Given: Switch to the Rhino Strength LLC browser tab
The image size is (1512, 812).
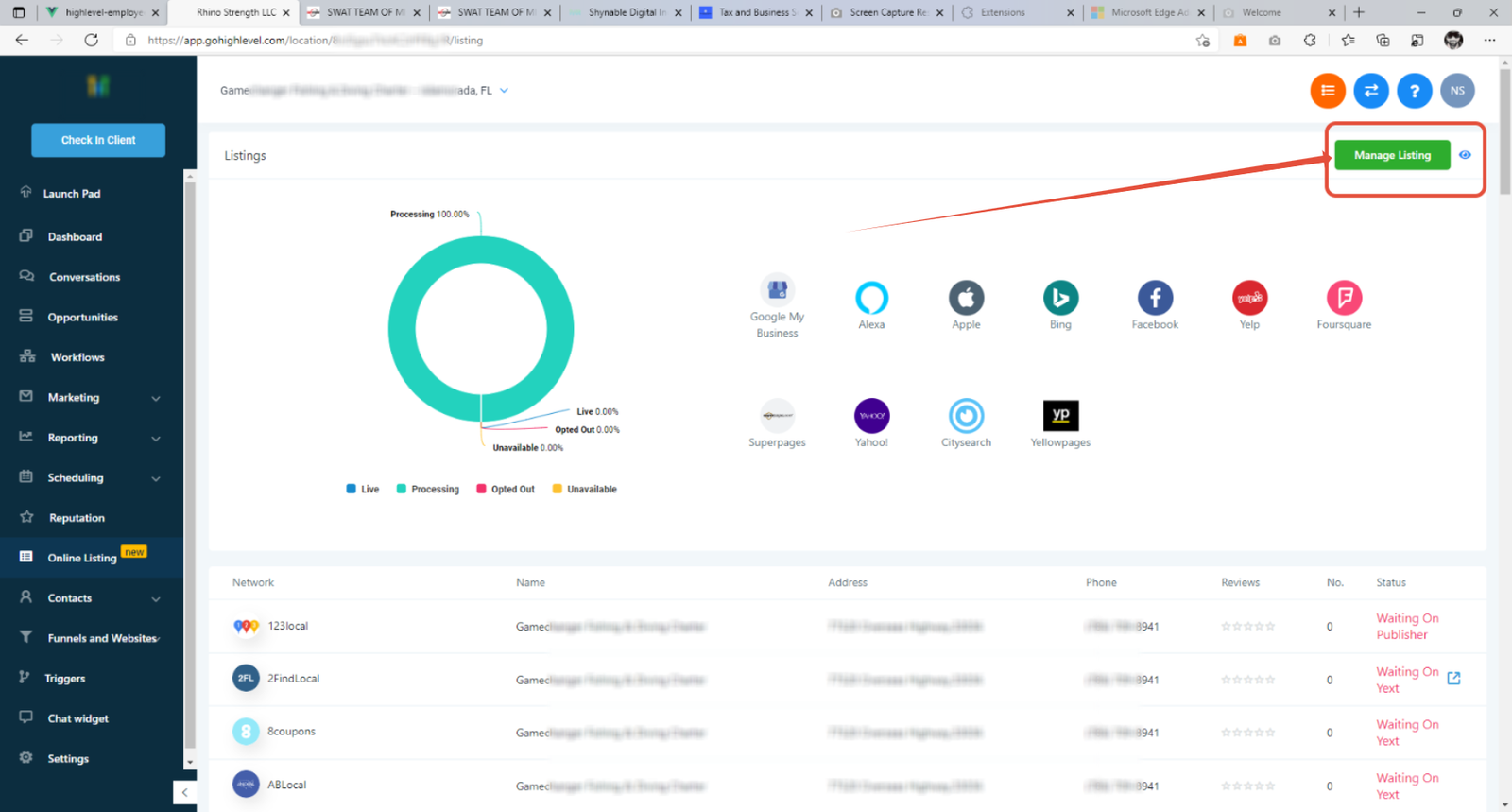Looking at the screenshot, I should (x=236, y=12).
